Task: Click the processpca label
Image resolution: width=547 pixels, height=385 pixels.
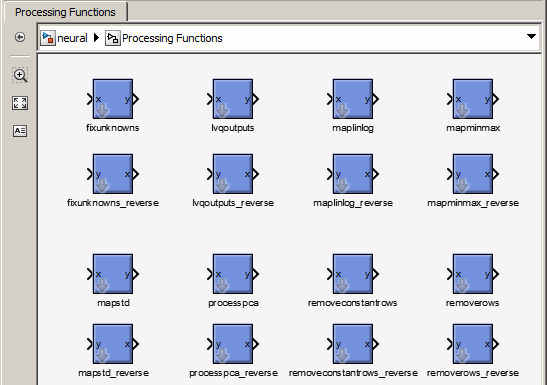Action: [x=233, y=303]
